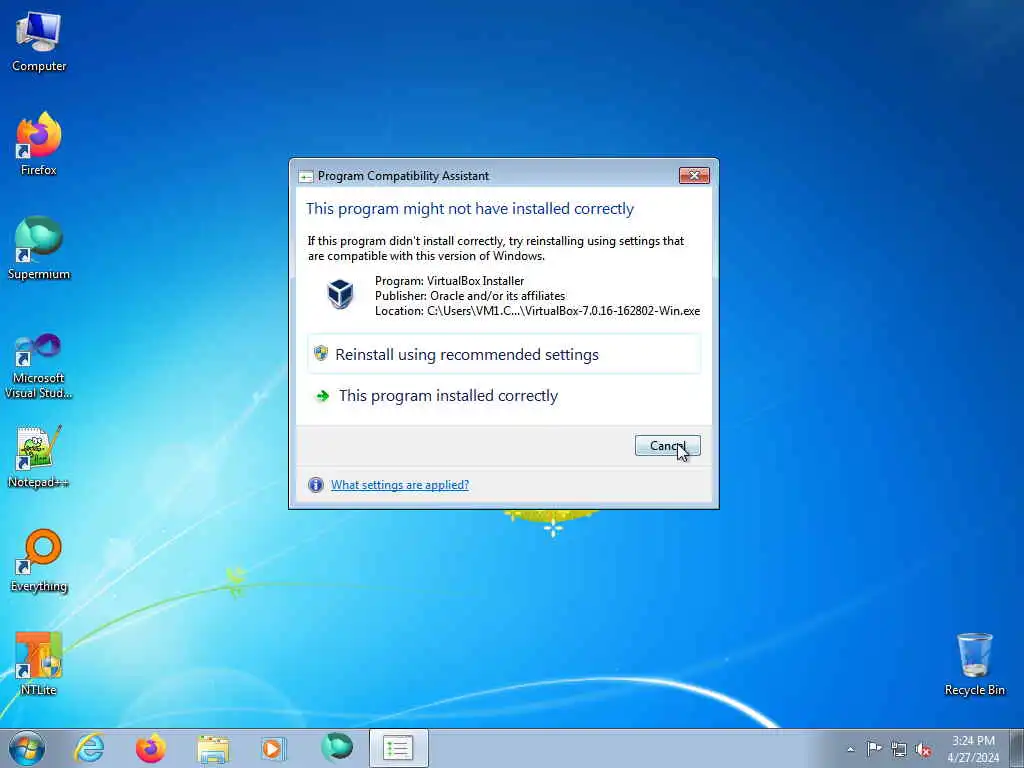Click the Cancel button
Viewport: 1024px width, 768px height.
(667, 445)
